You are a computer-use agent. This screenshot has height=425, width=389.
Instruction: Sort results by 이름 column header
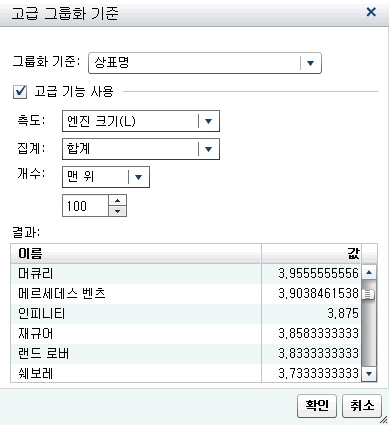click(x=136, y=254)
